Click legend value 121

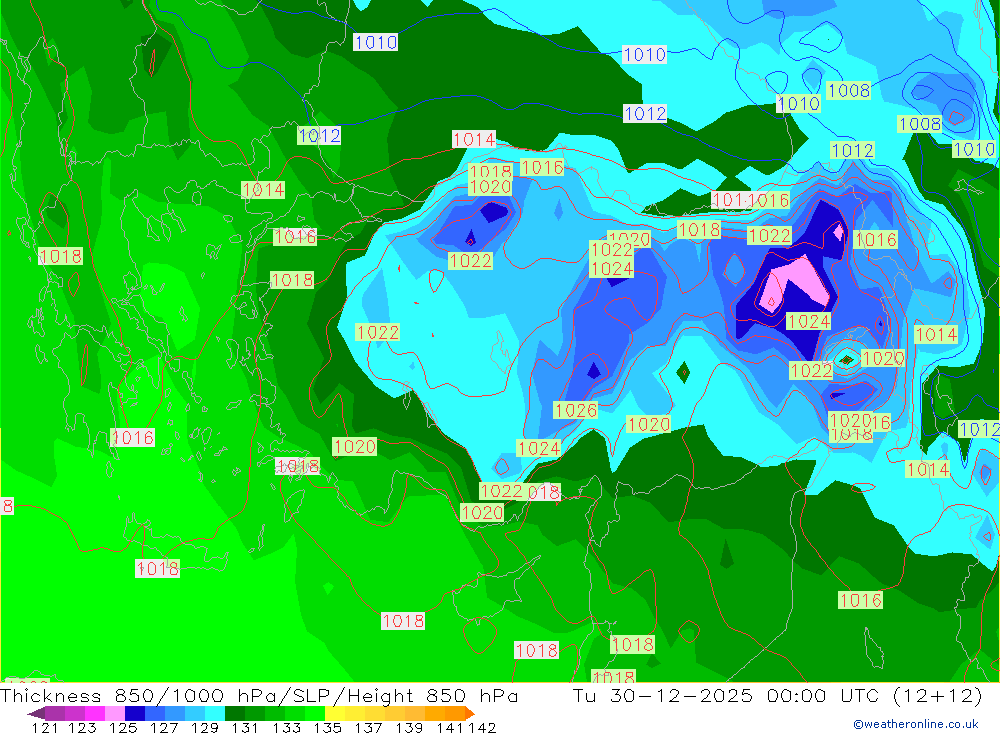(x=45, y=727)
